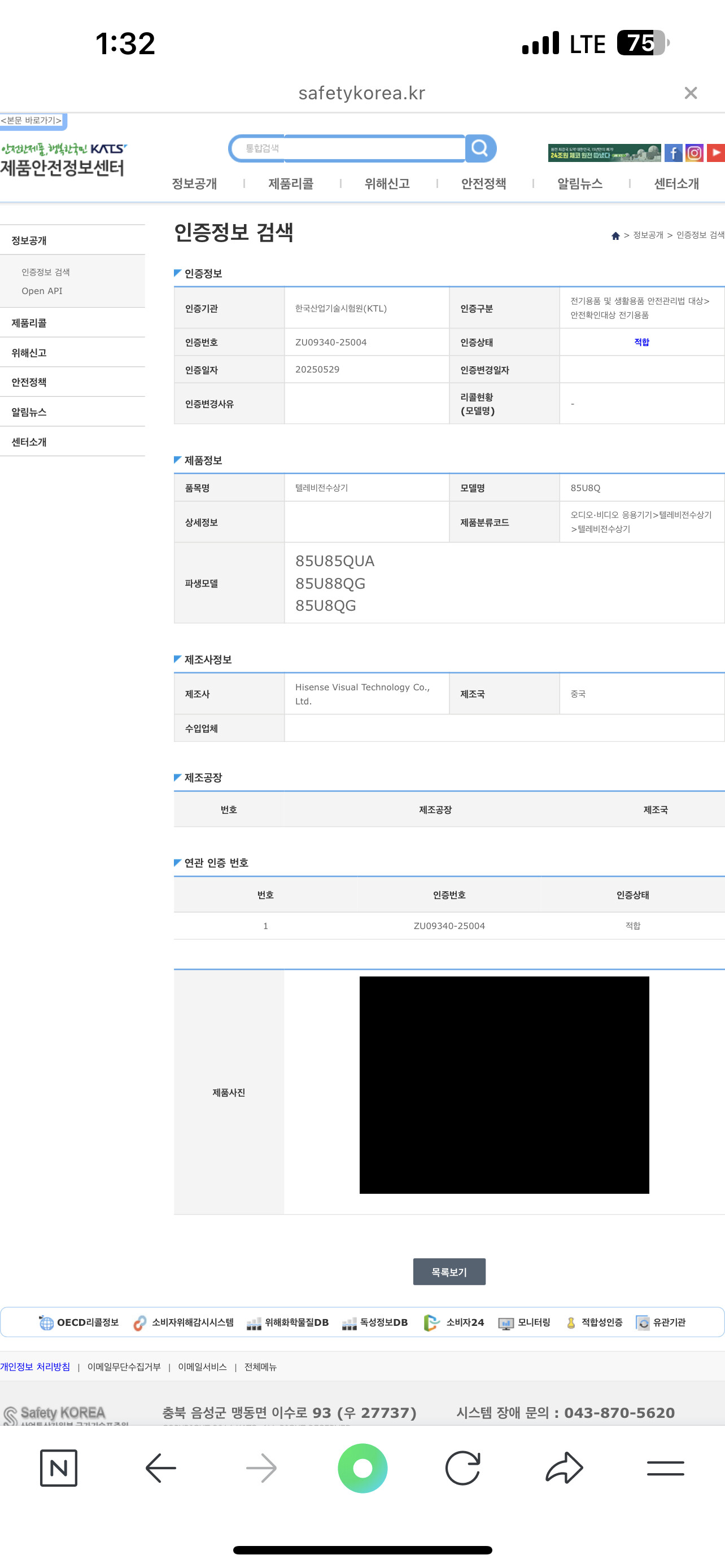The width and height of the screenshot is (725, 1568).
Task: Tap the Naver N home icon
Action: click(58, 1468)
